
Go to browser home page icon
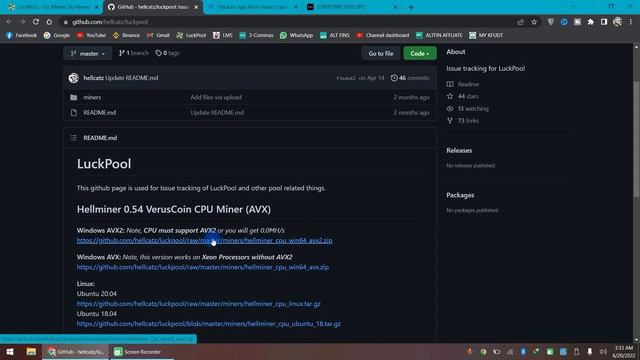(49, 22)
